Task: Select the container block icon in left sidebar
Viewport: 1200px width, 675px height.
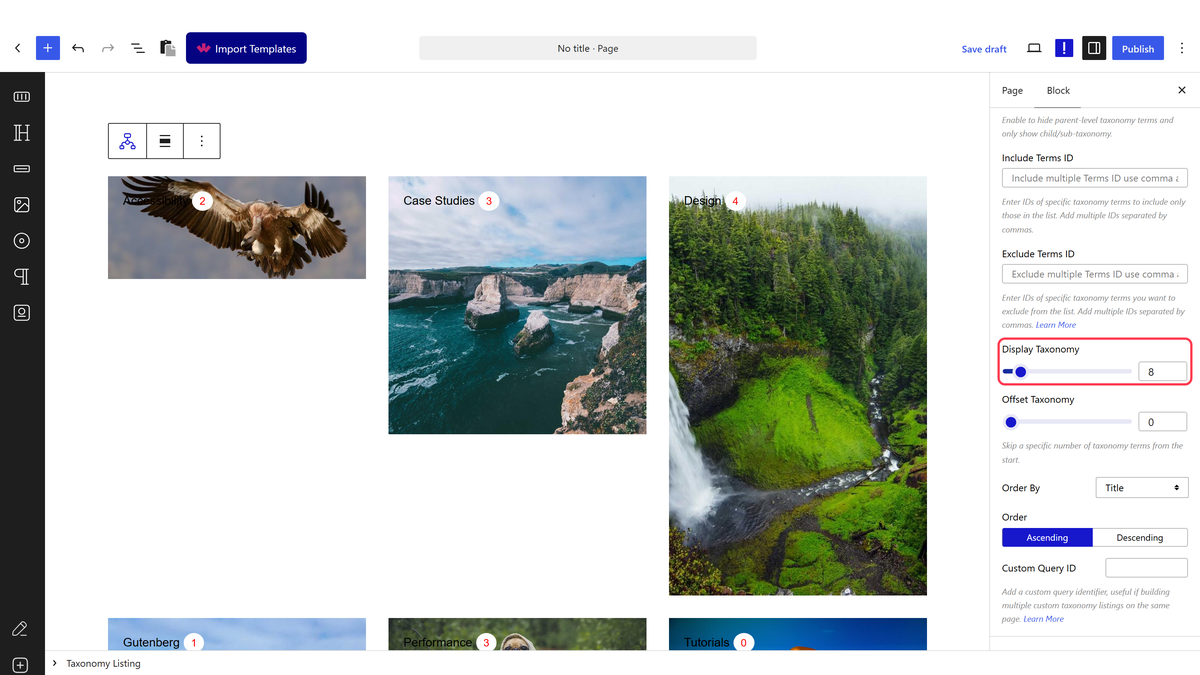Action: [x=22, y=97]
